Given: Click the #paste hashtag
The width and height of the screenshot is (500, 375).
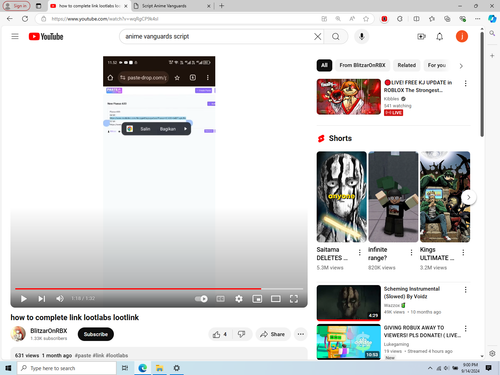Looking at the screenshot, I should click(82, 355).
